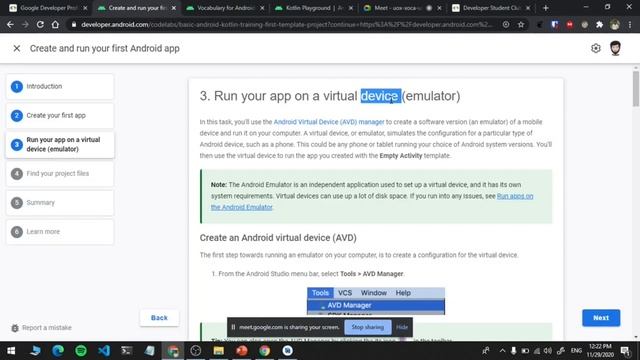The width and height of the screenshot is (640, 360).
Task: Go to step 2 Create your first app
Action: [60, 116]
